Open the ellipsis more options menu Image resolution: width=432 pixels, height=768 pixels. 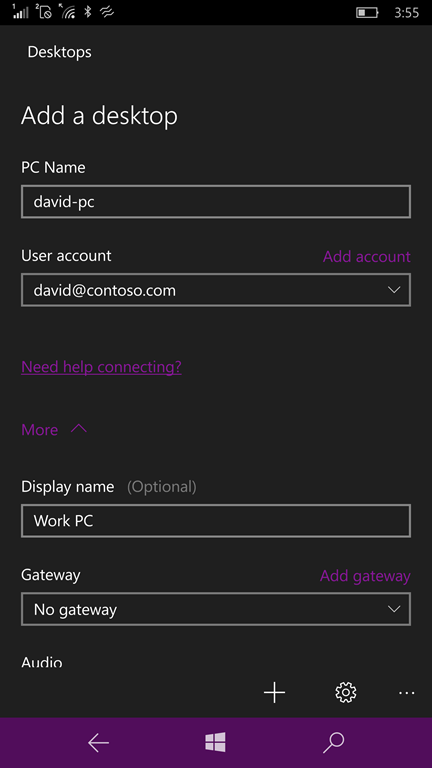(407, 693)
